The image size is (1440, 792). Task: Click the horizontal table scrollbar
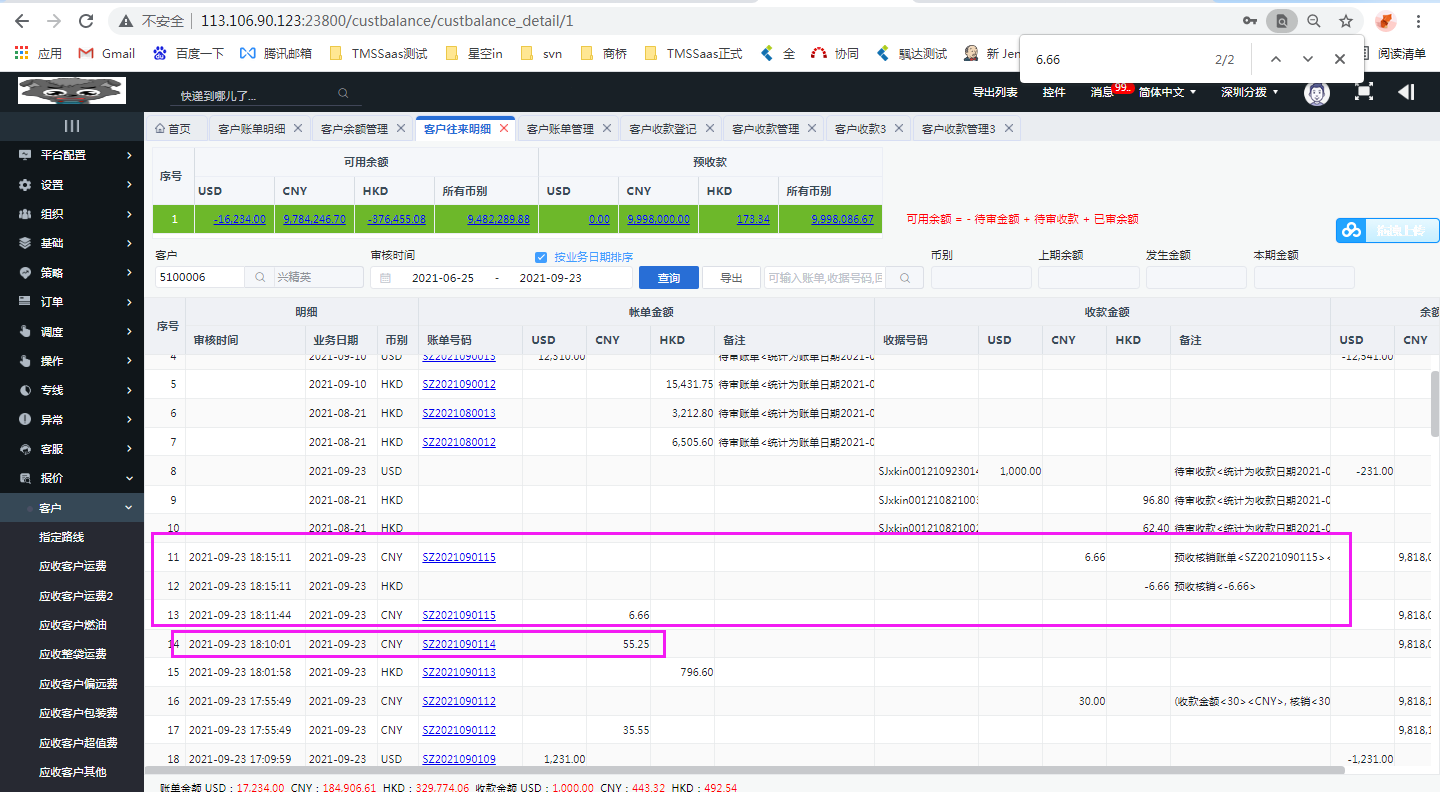(x=744, y=771)
